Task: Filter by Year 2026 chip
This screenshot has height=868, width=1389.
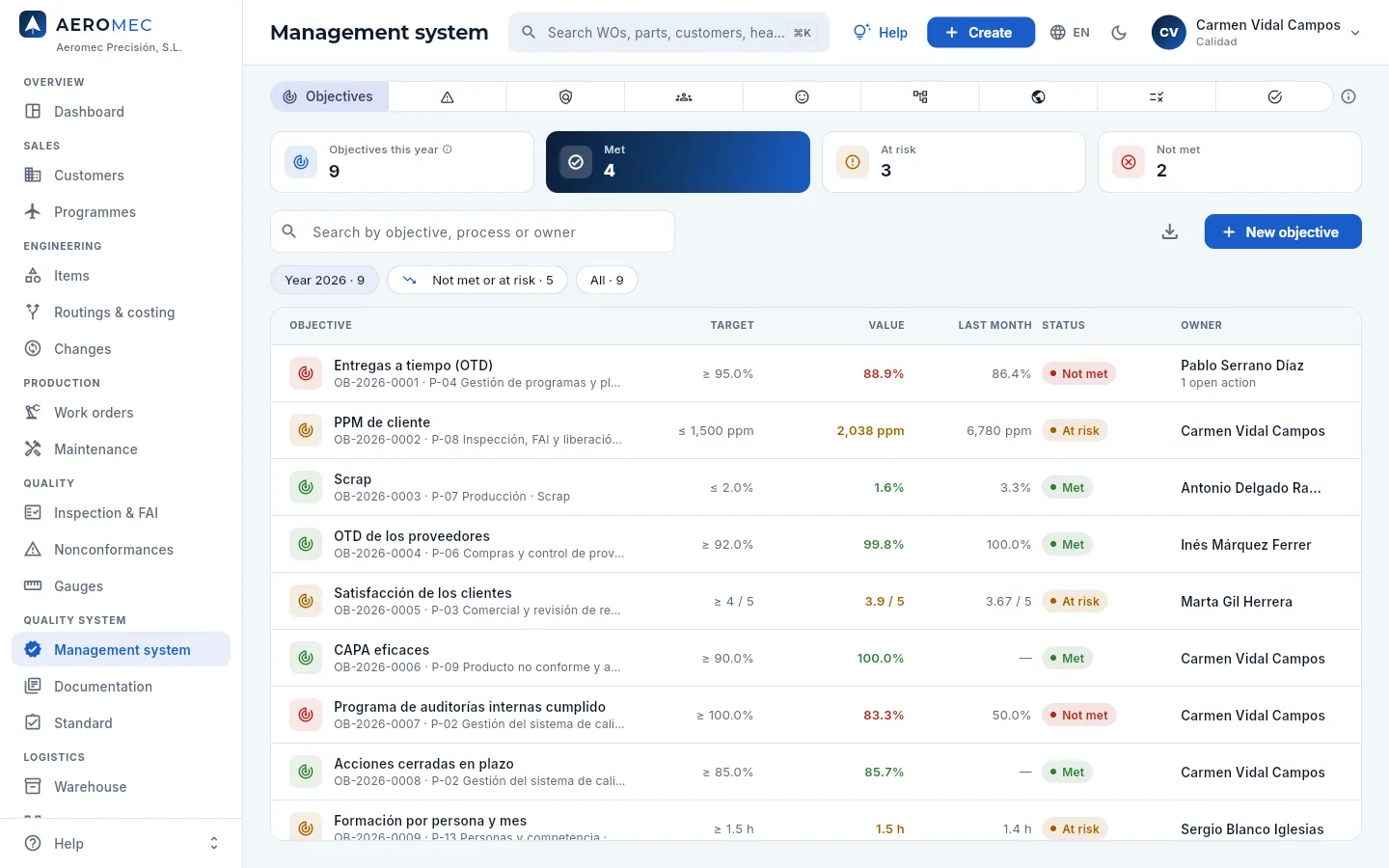Action: (325, 280)
